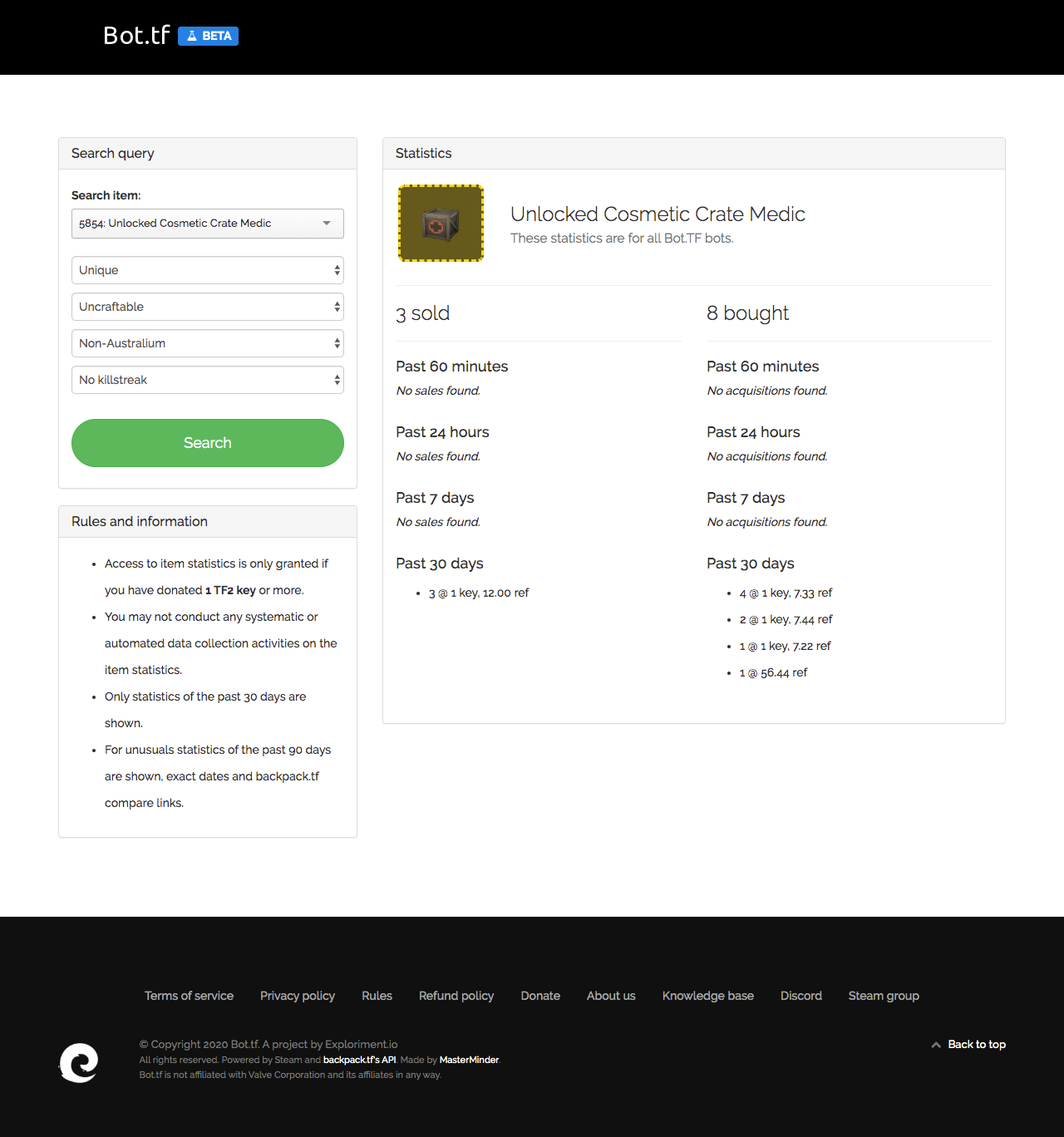Click the 'Rules and information' panel header
Image resolution: width=1064 pixels, height=1137 pixels.
tap(208, 522)
